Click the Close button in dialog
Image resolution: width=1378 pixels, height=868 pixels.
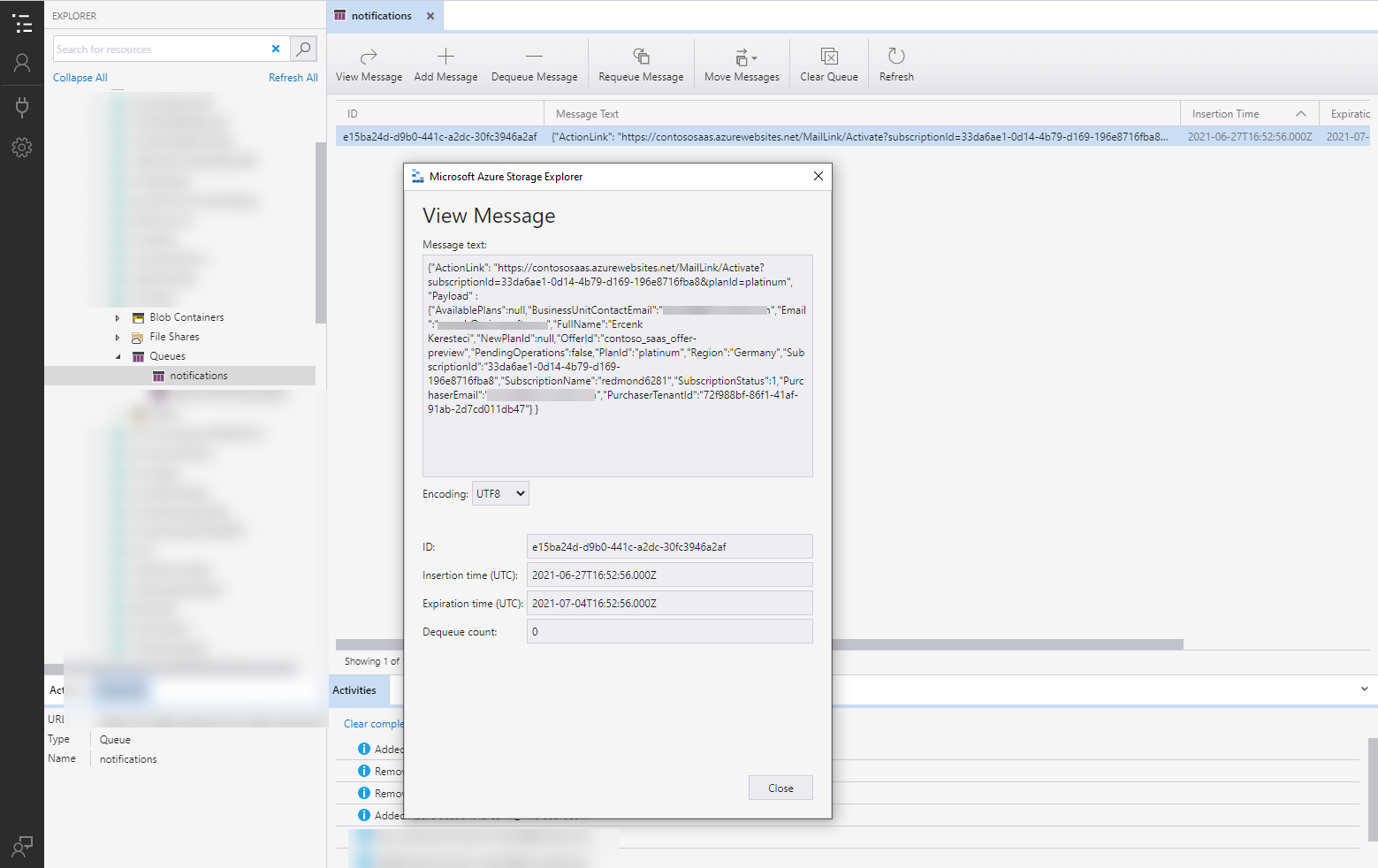click(780, 788)
